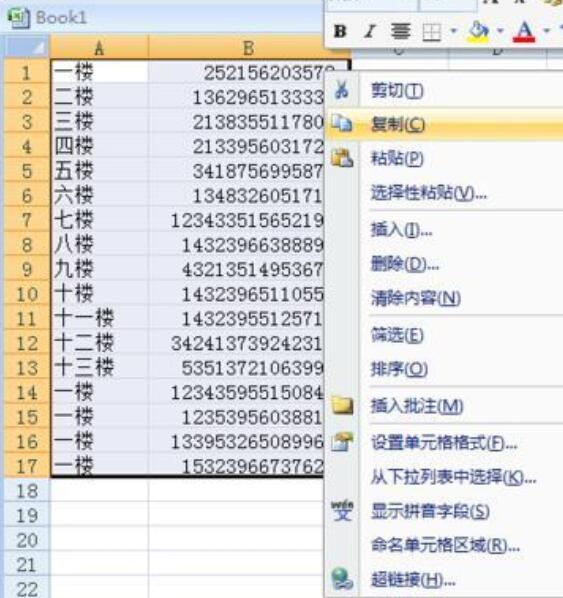Screen dimensions: 563x598
Task: Click cell with value 12343351565219
Action: point(236,220)
